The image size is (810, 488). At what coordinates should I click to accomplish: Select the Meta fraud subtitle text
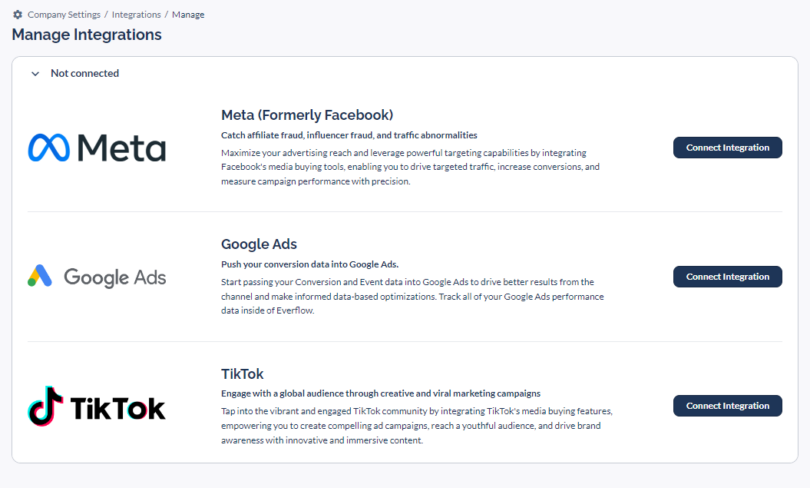pos(349,135)
